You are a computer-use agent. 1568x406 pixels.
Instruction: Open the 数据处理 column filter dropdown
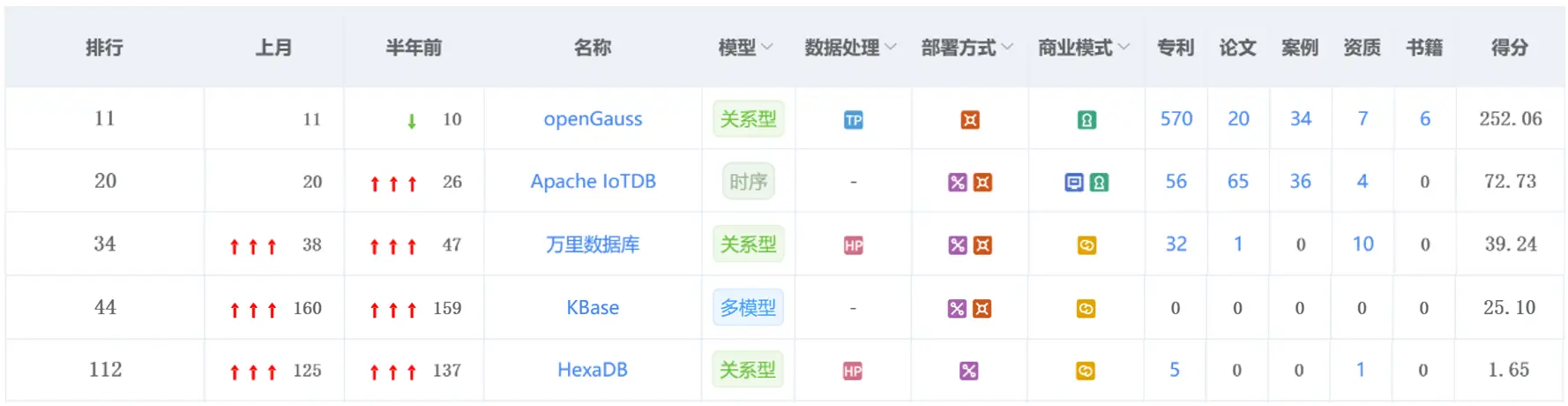[890, 48]
